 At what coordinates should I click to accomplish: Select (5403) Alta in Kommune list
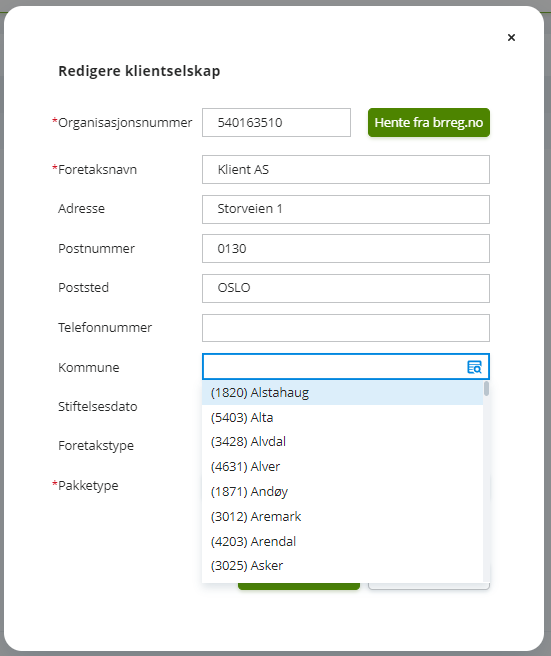point(342,418)
